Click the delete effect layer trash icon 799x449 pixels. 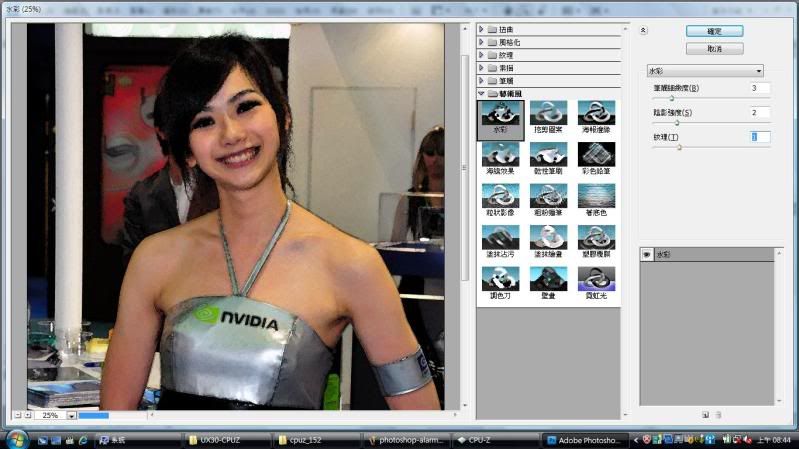click(718, 415)
